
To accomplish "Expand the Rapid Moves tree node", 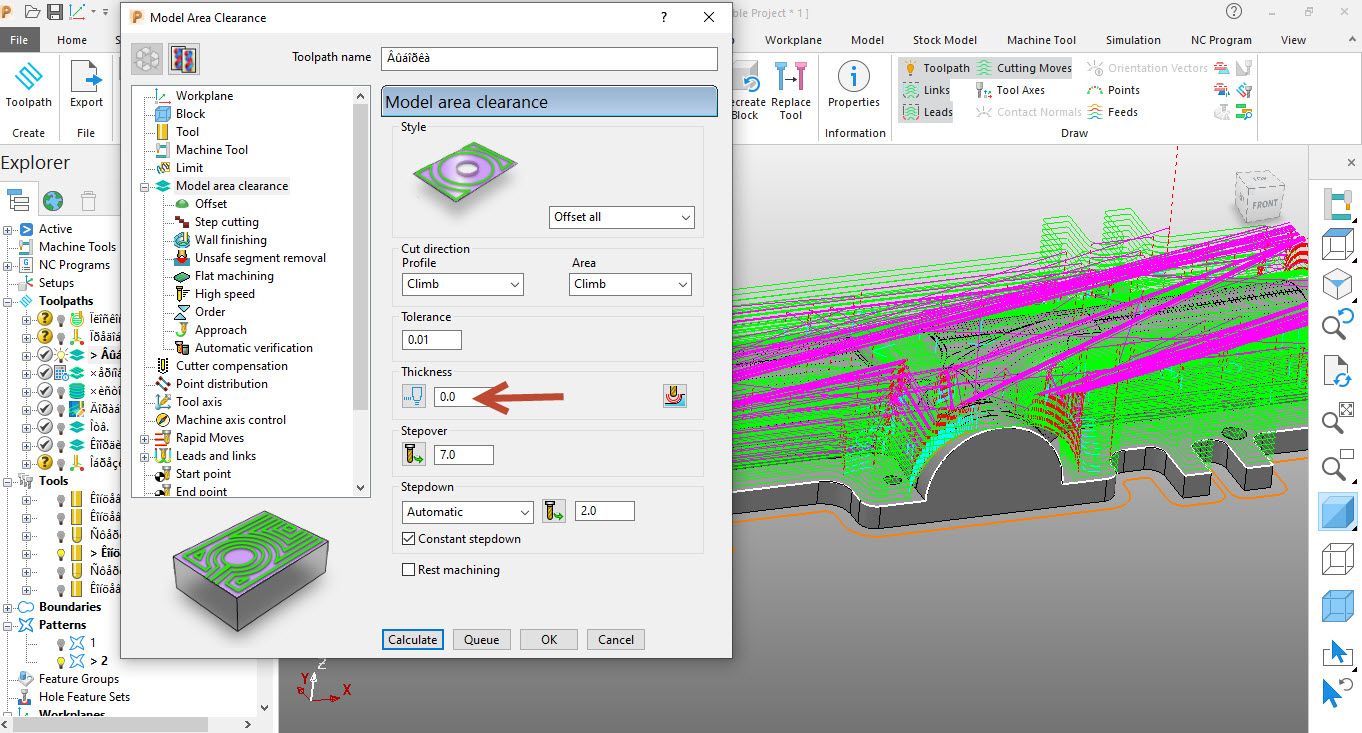I will click(145, 438).
